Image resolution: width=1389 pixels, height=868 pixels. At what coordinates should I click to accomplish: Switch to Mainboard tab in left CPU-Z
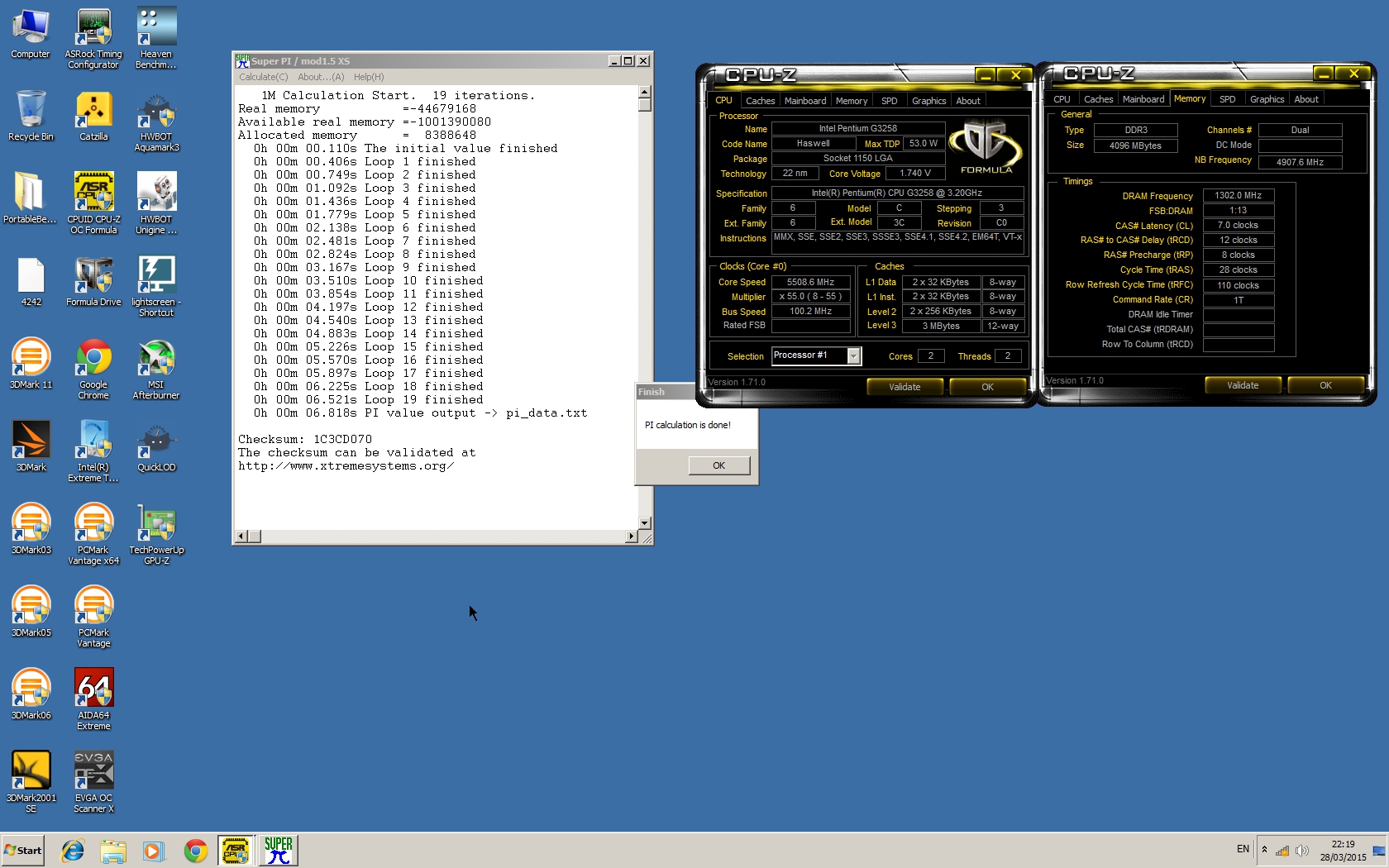click(x=805, y=101)
